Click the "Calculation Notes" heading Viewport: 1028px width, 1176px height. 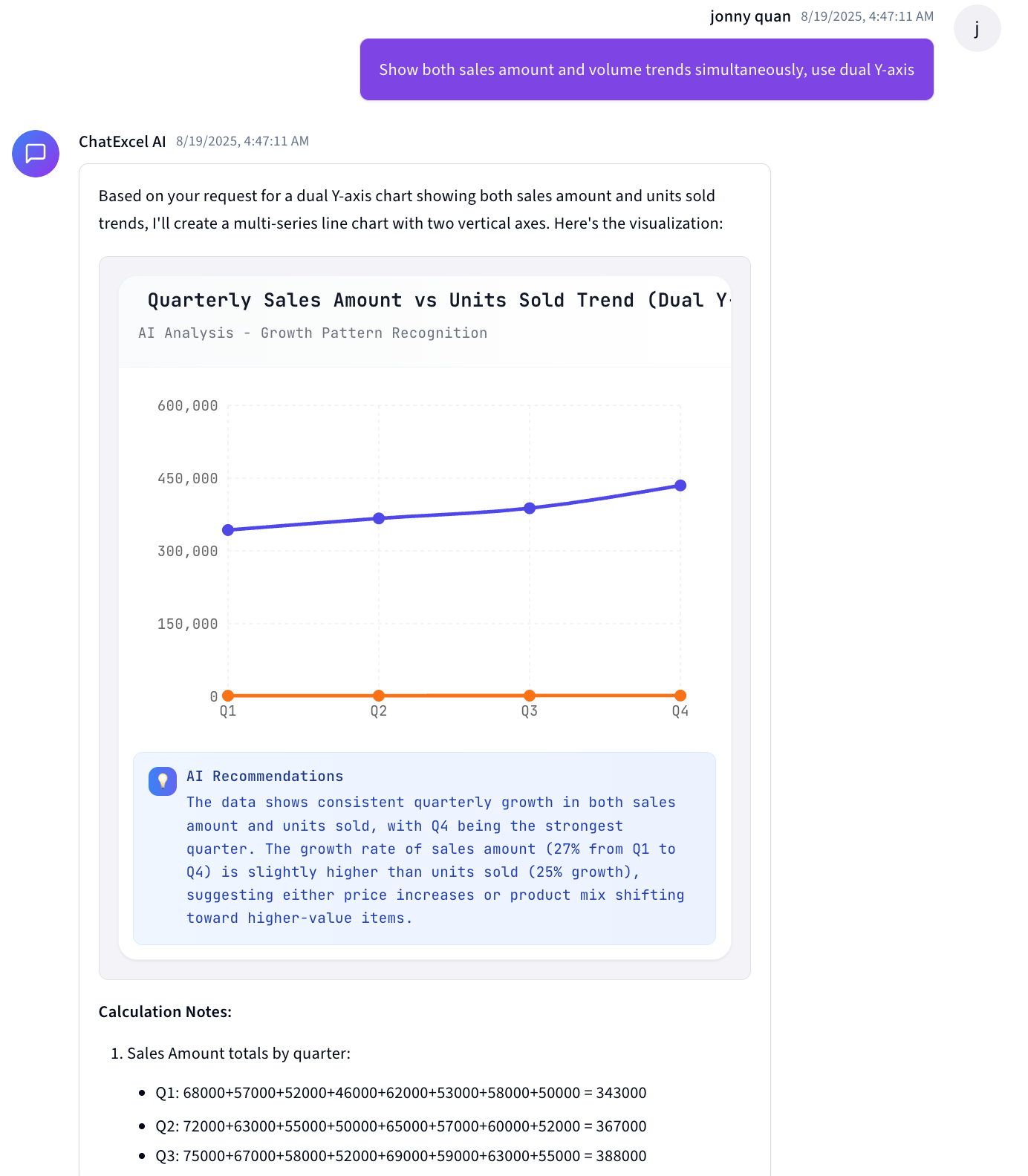[165, 1011]
